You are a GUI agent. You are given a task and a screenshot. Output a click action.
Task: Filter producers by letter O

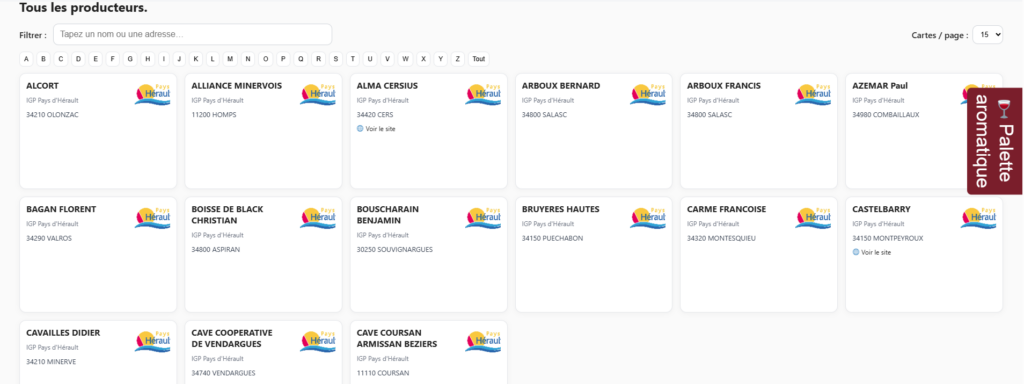pyautogui.click(x=265, y=59)
